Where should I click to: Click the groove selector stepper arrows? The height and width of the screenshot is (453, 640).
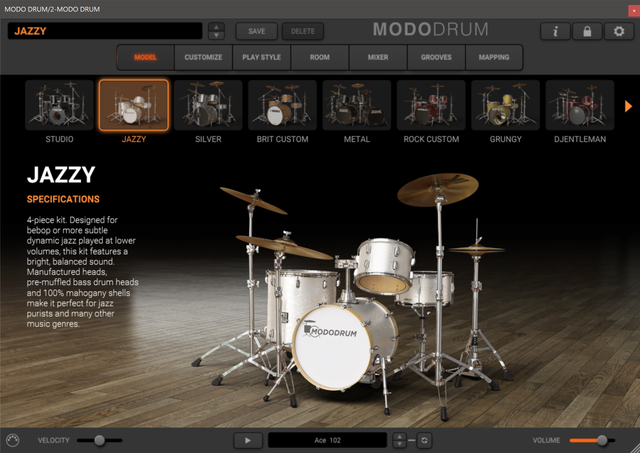tap(399, 440)
